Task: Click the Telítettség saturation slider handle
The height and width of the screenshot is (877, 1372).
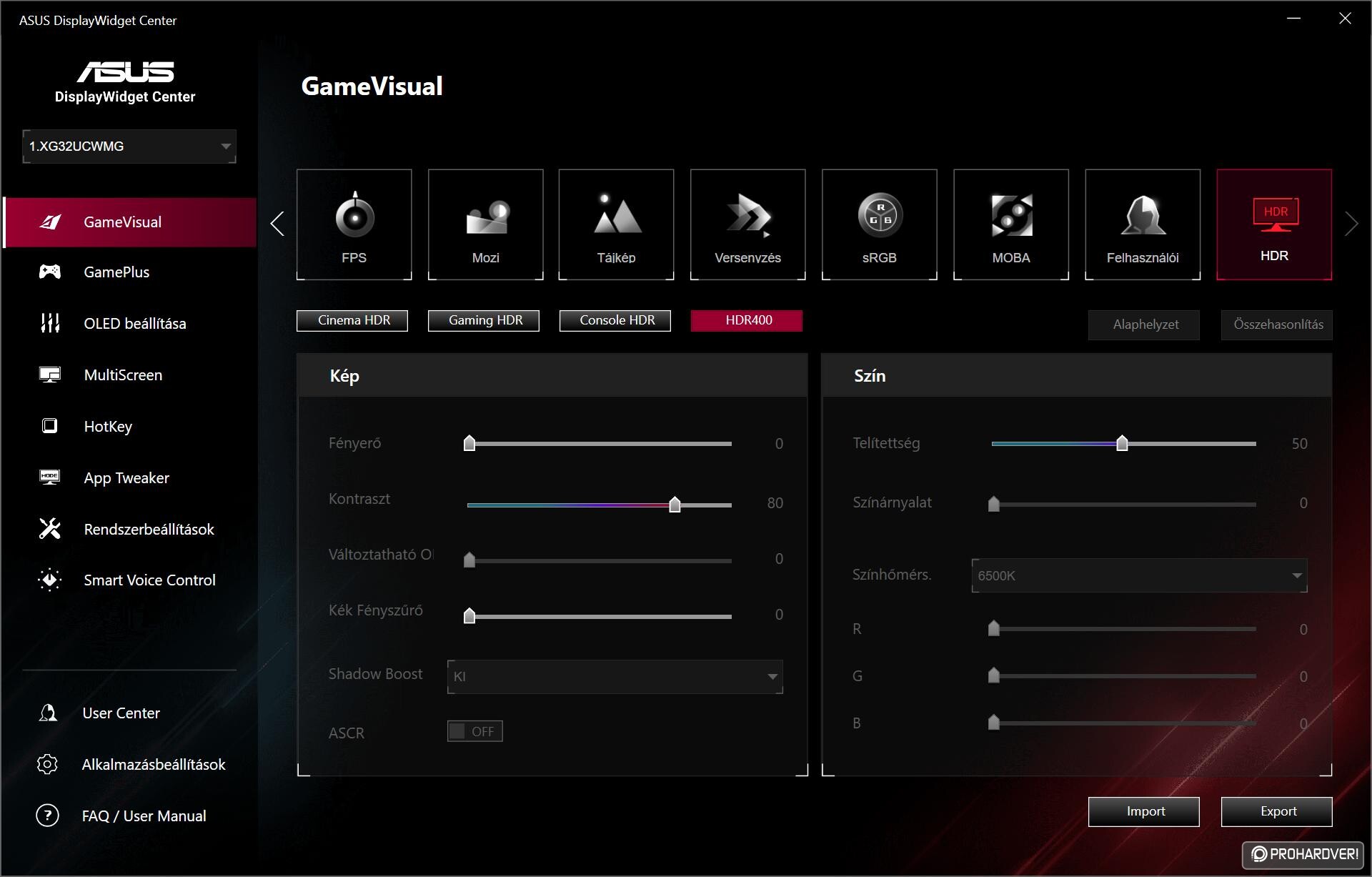Action: (1122, 443)
